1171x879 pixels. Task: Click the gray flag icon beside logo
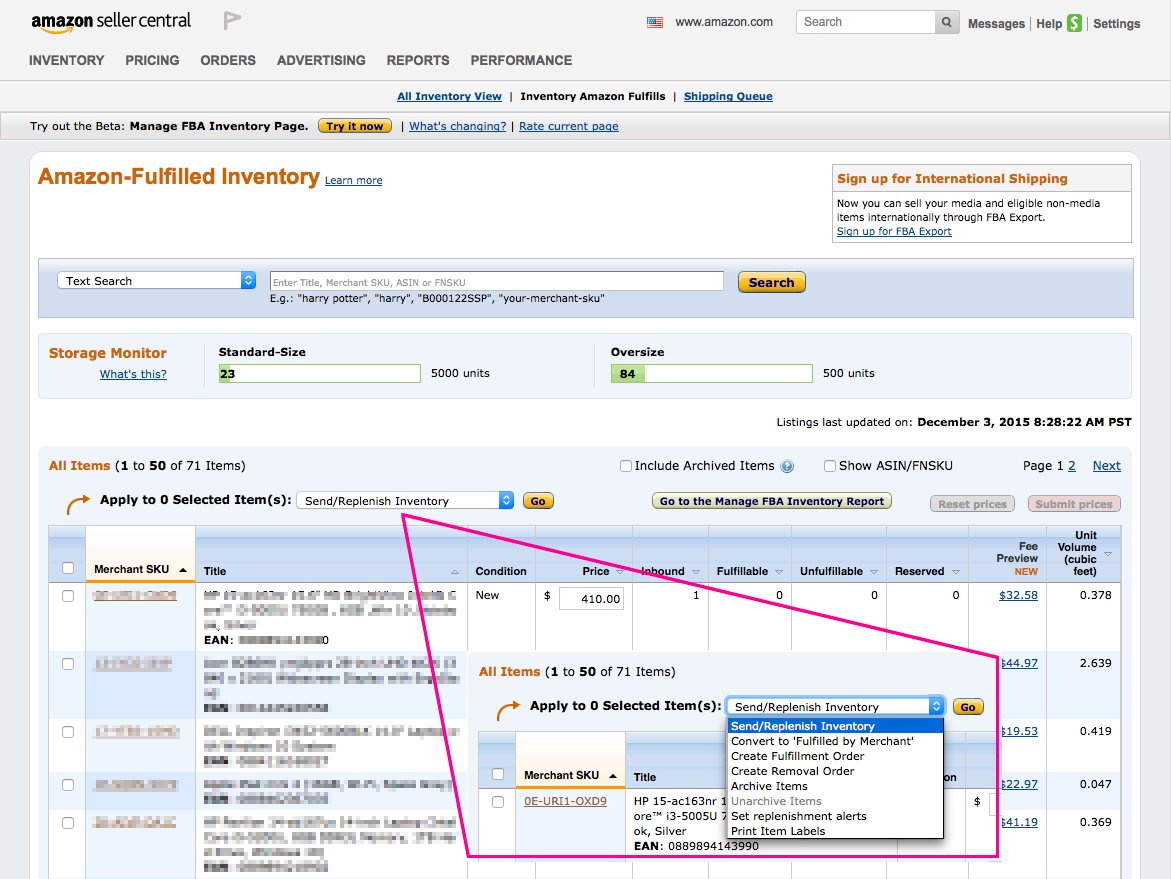232,20
